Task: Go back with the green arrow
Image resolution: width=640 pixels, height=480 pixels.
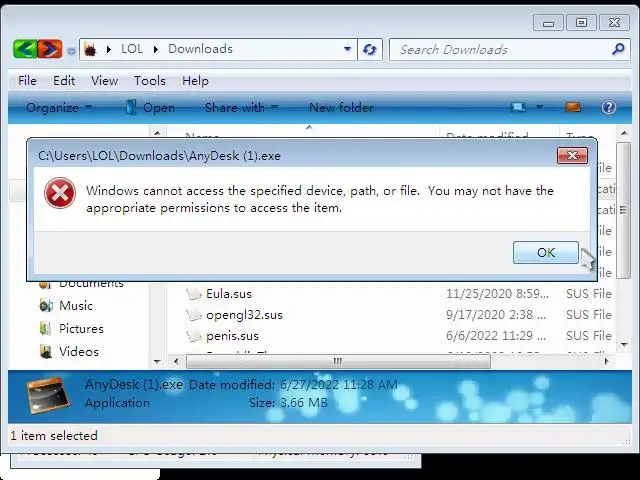Action: [25, 49]
